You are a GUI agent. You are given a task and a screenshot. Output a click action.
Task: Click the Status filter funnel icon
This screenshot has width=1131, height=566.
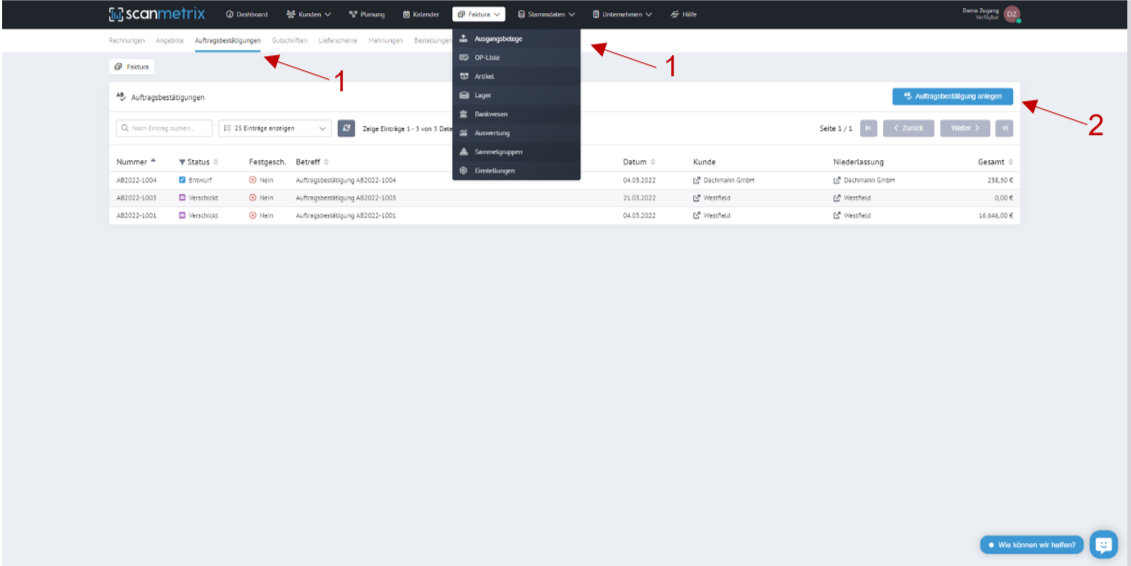(182, 162)
